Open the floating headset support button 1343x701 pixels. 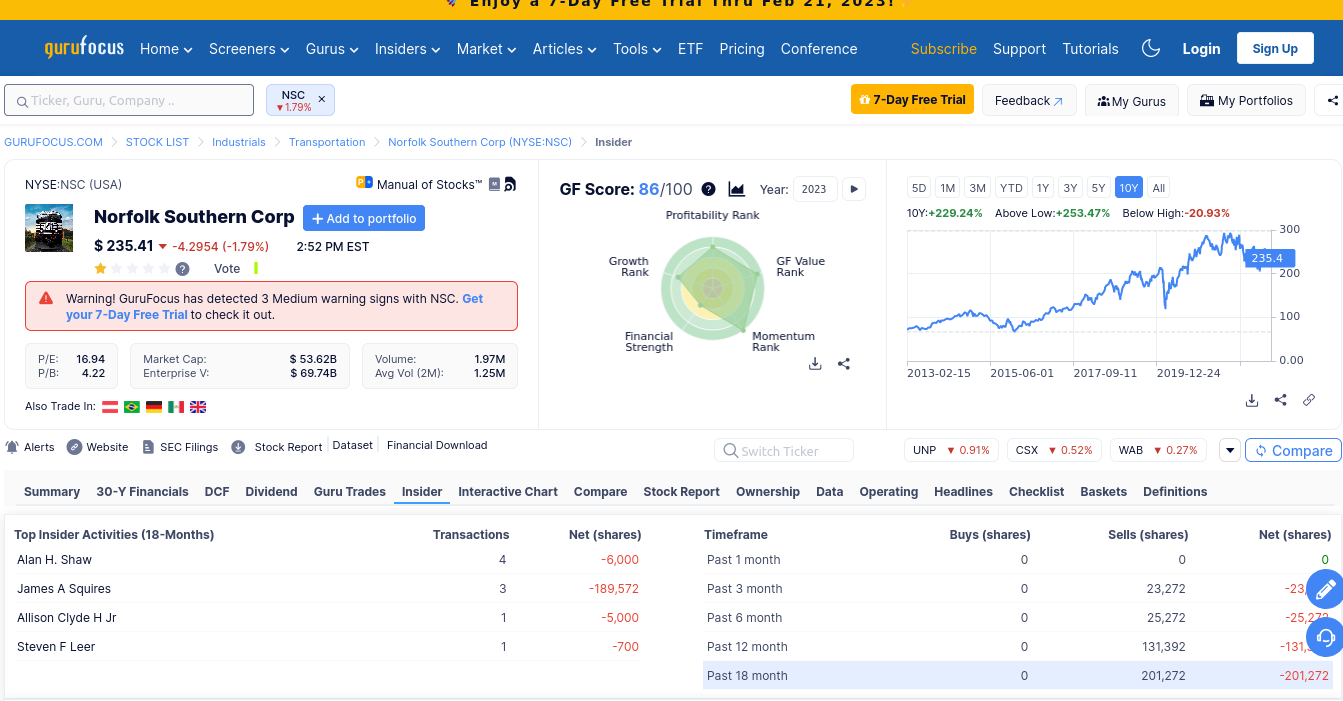[1325, 637]
